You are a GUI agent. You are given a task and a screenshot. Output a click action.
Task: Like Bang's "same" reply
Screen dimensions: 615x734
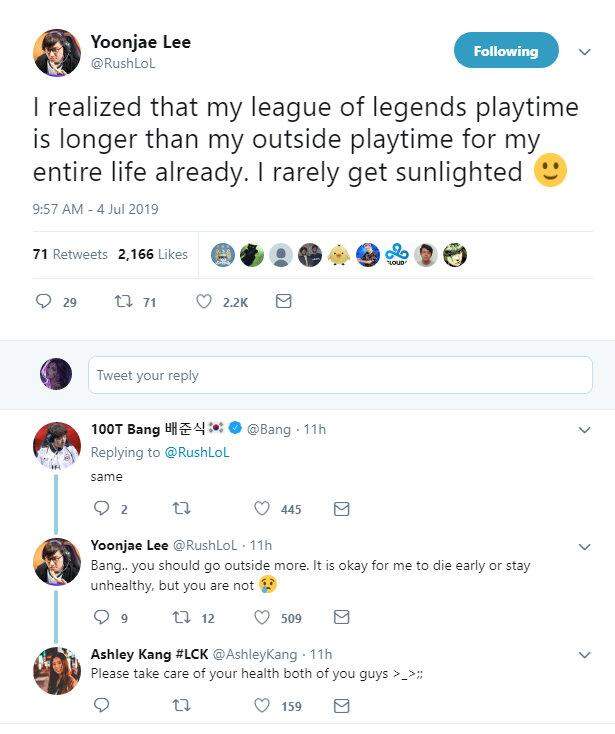[262, 509]
